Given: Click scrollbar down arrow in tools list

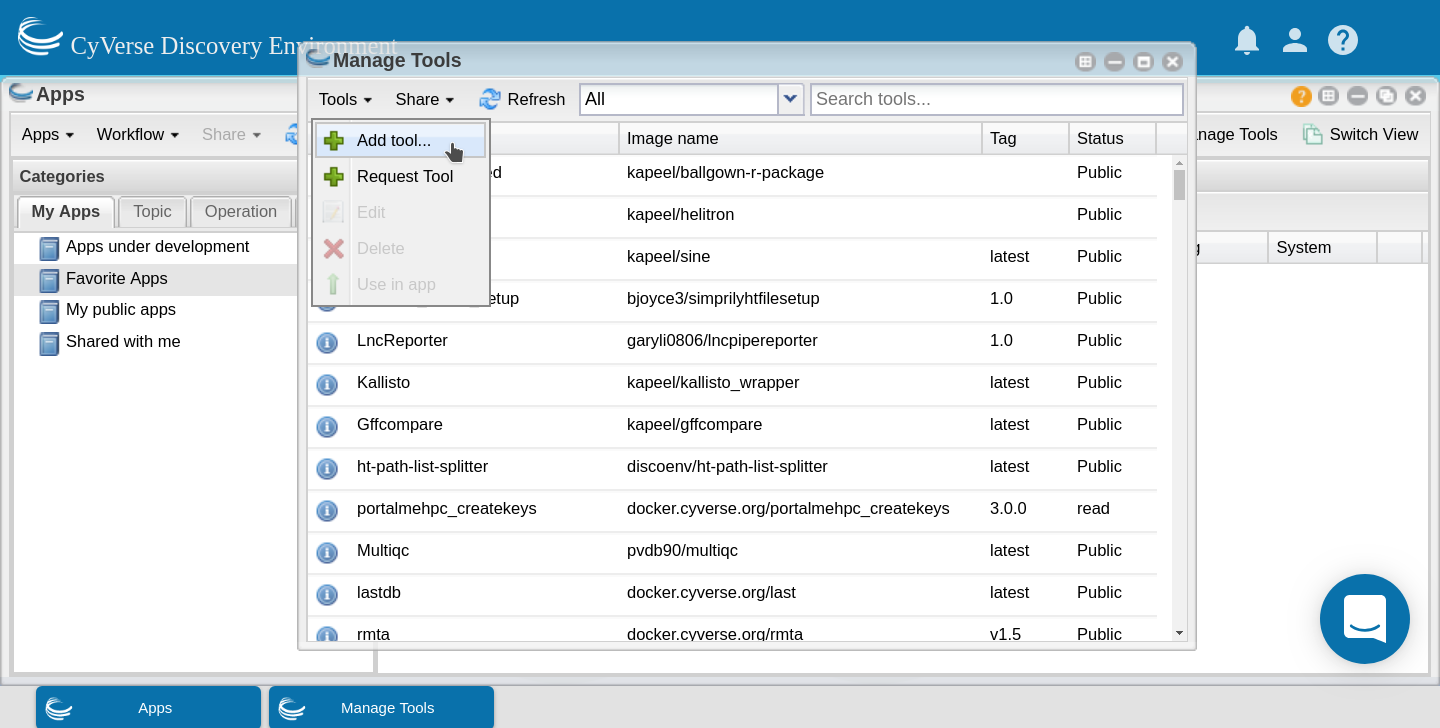Looking at the screenshot, I should [1179, 633].
